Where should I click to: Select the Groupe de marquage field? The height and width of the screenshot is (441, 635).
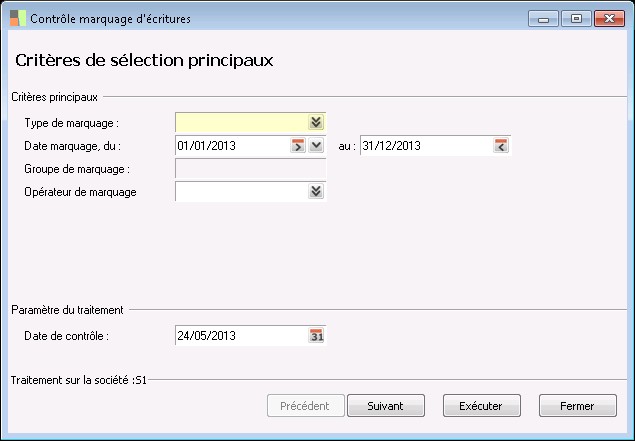pyautogui.click(x=250, y=169)
